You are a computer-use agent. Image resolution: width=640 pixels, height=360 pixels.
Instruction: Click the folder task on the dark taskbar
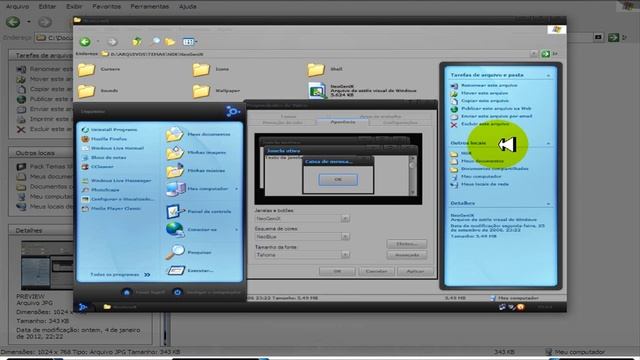[x=120, y=307]
